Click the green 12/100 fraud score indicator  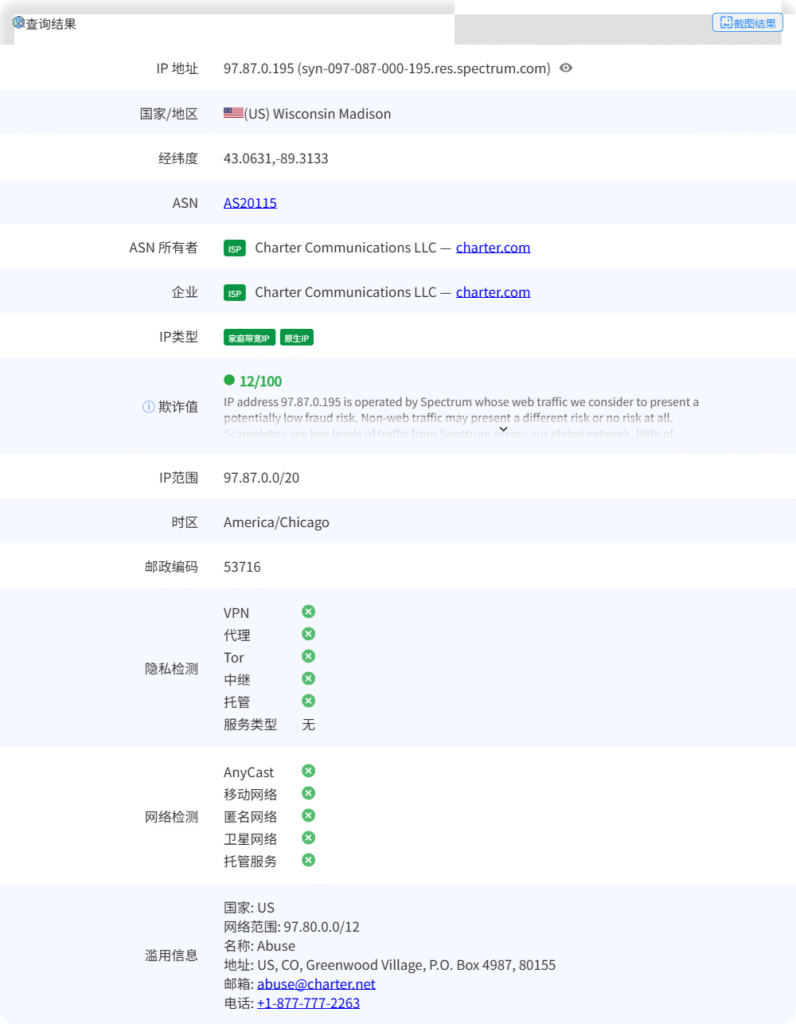[253, 381]
